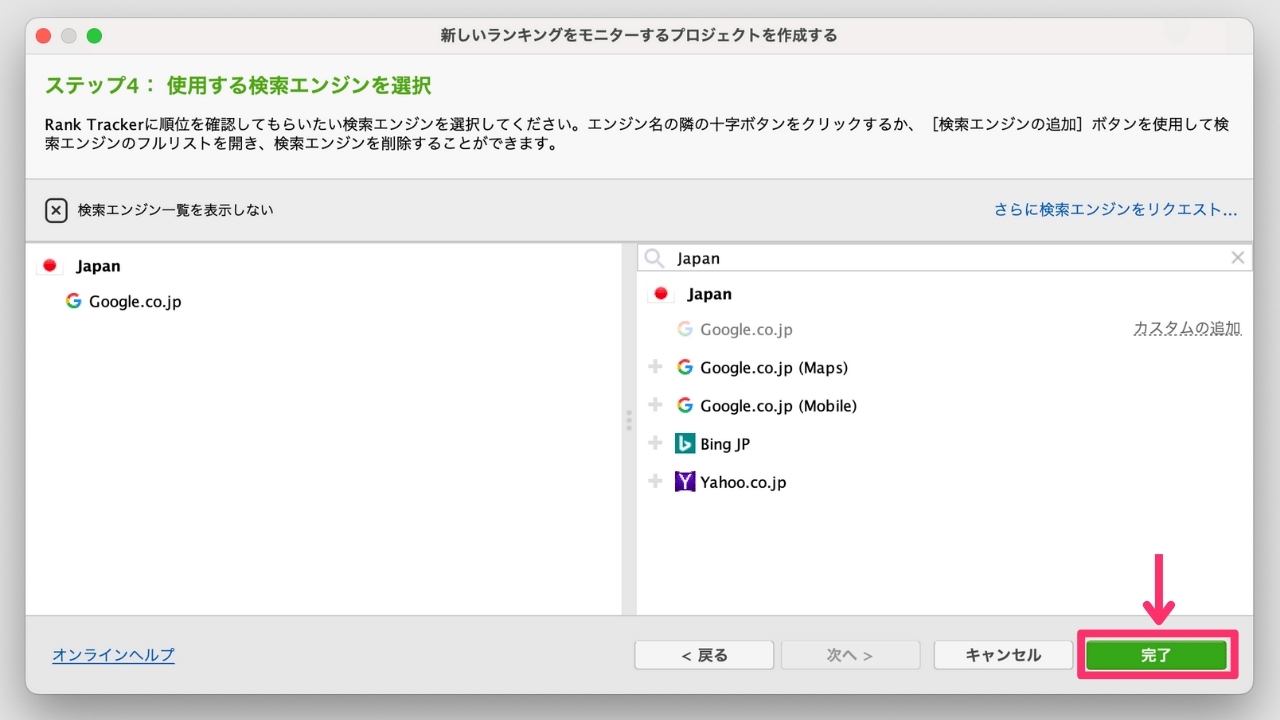1280x720 pixels.
Task: Click Japan flag icon in the left panel
Action: coord(49,266)
